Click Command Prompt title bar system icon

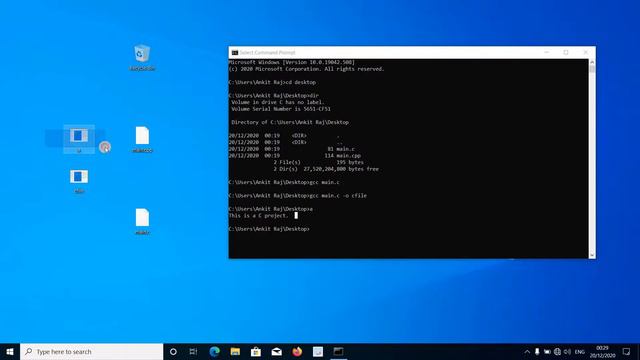(235, 53)
